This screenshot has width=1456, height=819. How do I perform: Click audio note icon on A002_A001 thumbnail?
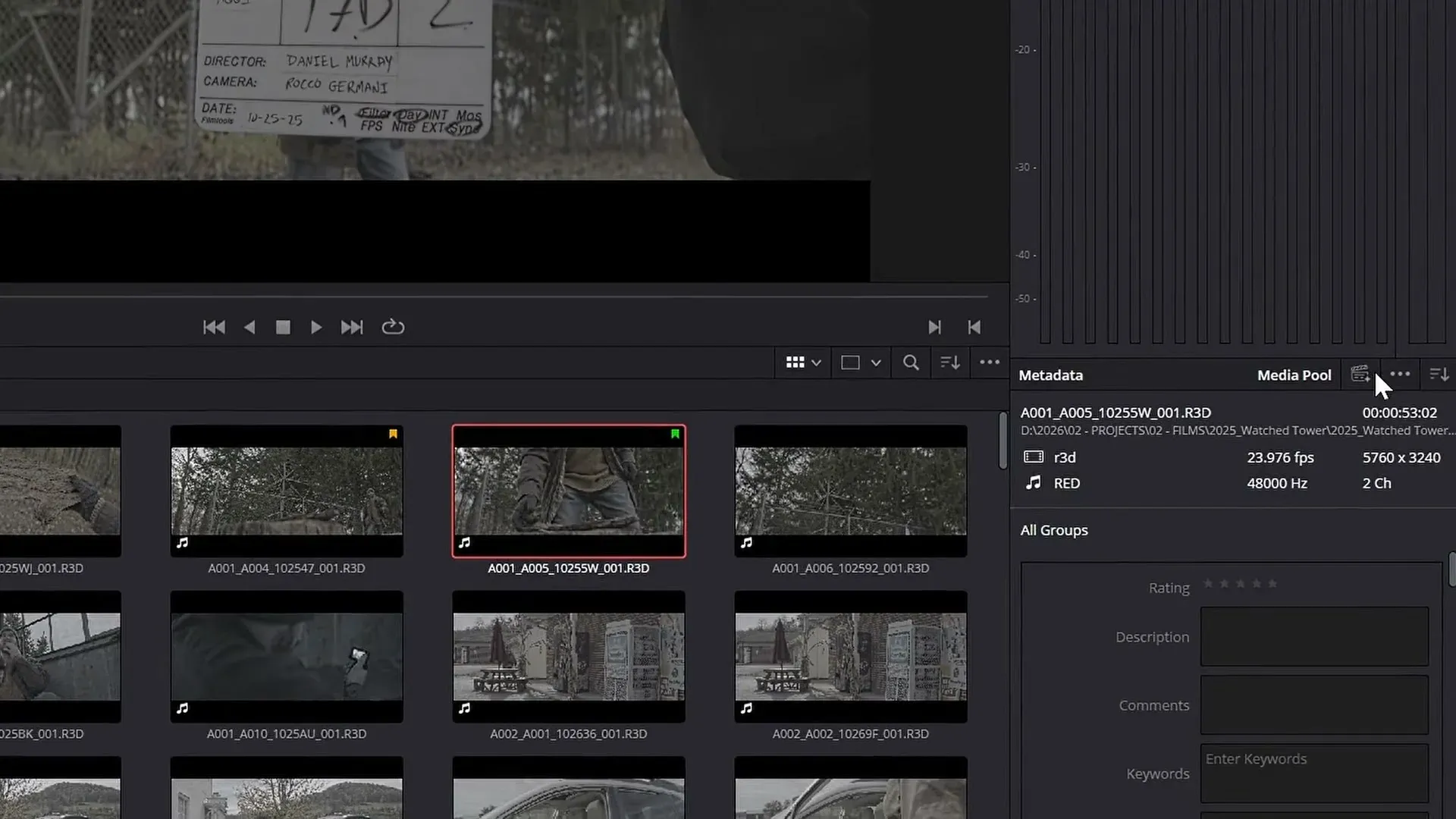[464, 708]
